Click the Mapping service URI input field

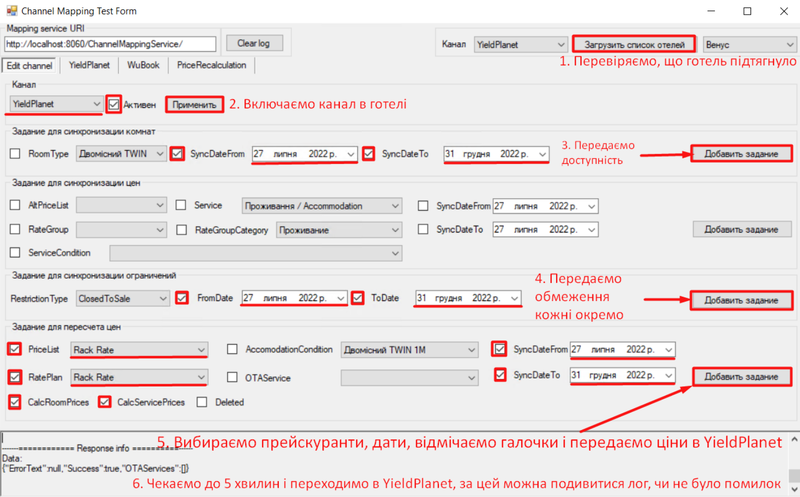coord(109,44)
